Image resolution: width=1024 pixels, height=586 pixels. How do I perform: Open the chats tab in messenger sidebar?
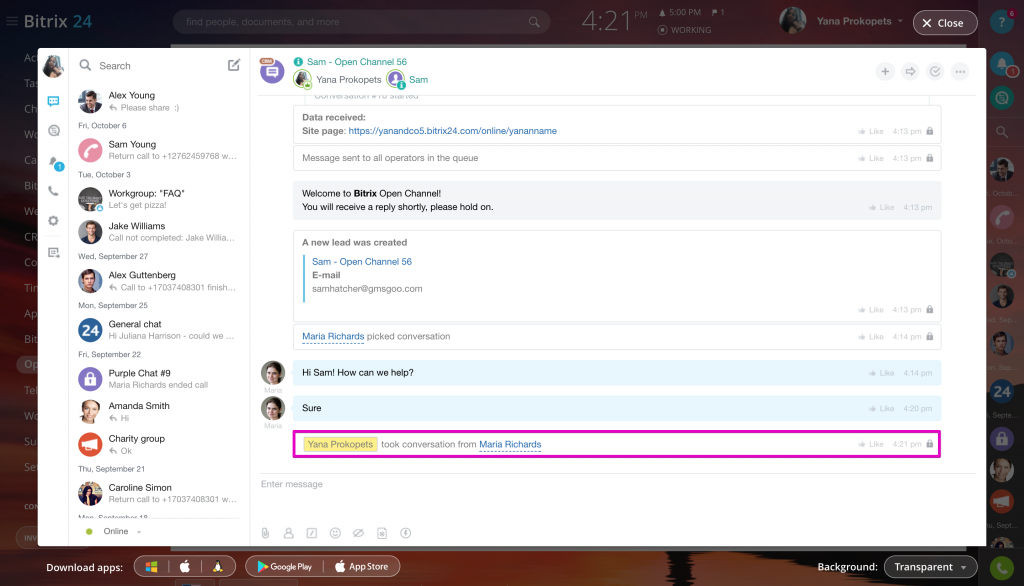coord(54,101)
